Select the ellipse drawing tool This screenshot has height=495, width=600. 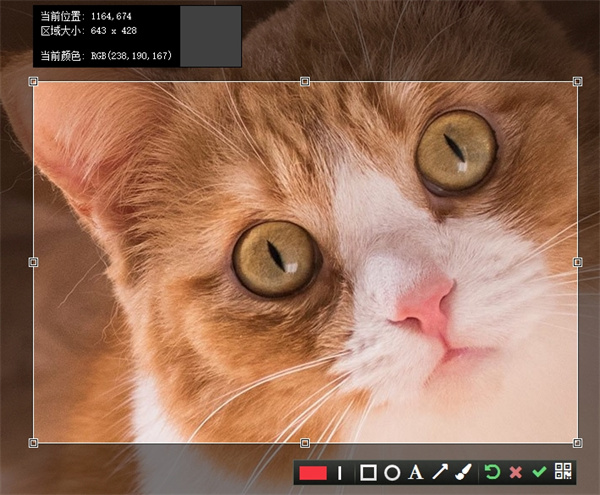[392, 472]
